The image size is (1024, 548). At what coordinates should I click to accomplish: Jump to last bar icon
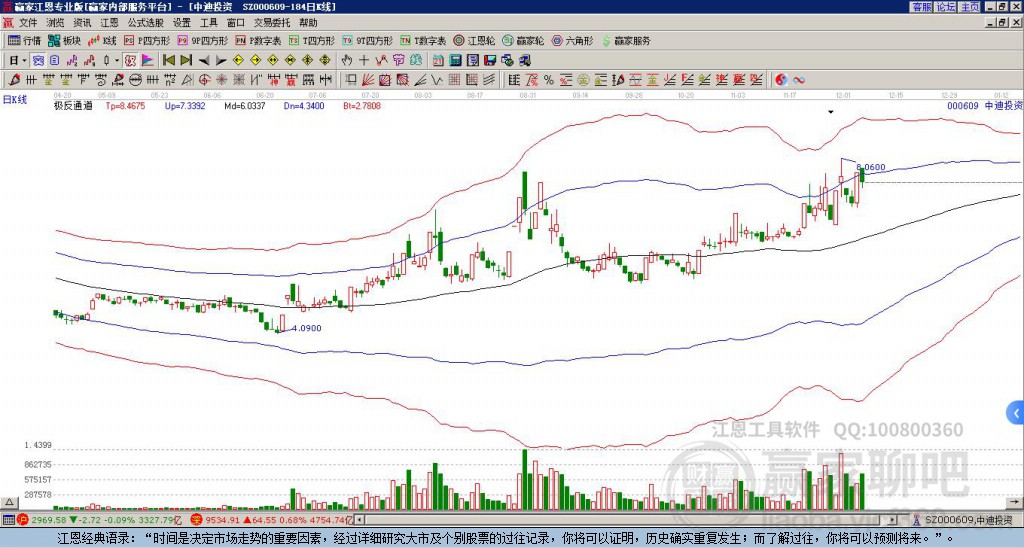pyautogui.click(x=186, y=61)
